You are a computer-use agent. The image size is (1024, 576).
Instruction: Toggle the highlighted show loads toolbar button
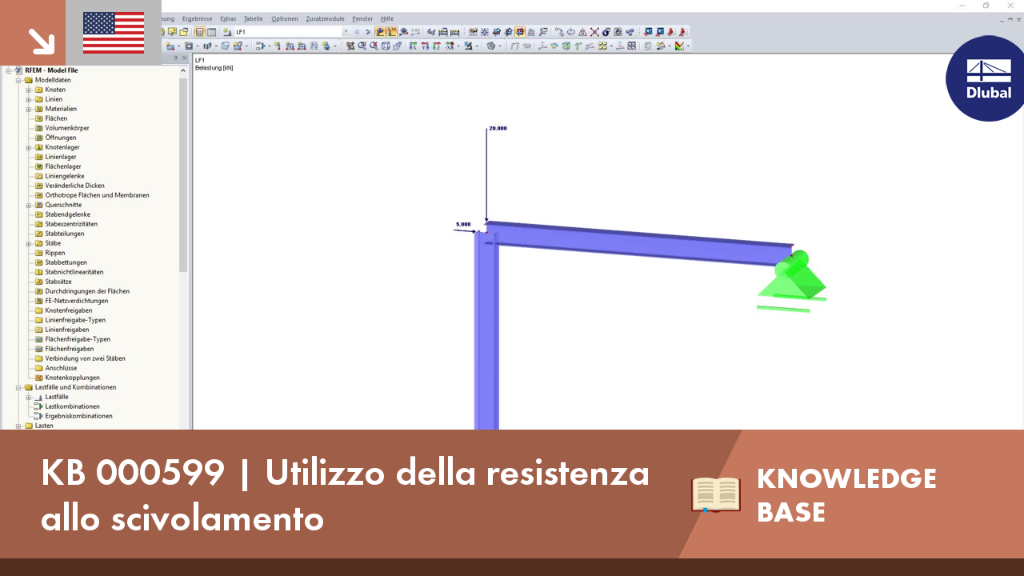click(x=380, y=32)
